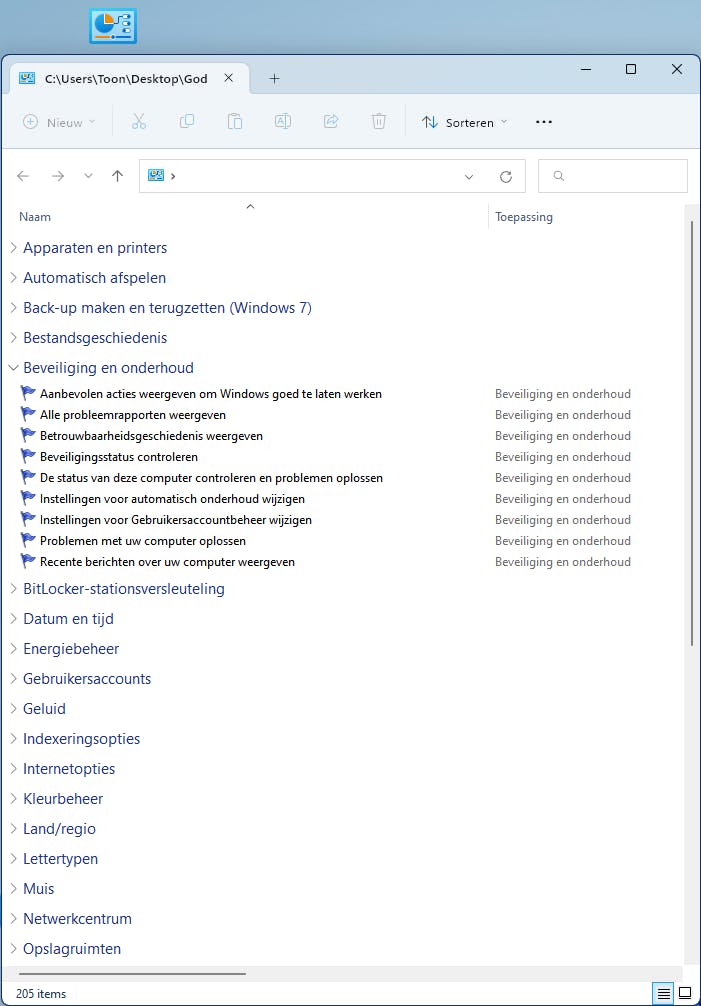Open Instellingen voor automatisch onderhoud wijzigen
This screenshot has height=1006, width=701.
[x=173, y=499]
